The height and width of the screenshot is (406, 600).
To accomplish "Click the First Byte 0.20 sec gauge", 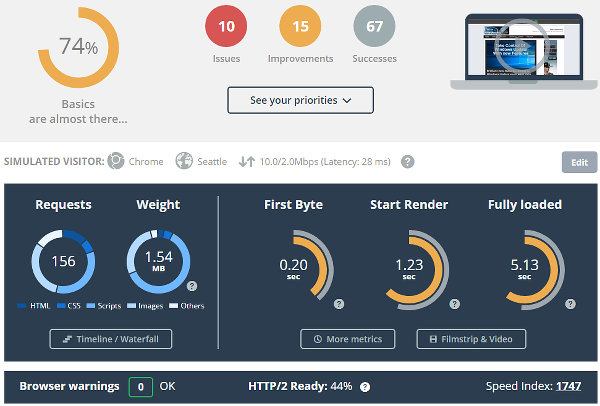I will pyautogui.click(x=305, y=265).
